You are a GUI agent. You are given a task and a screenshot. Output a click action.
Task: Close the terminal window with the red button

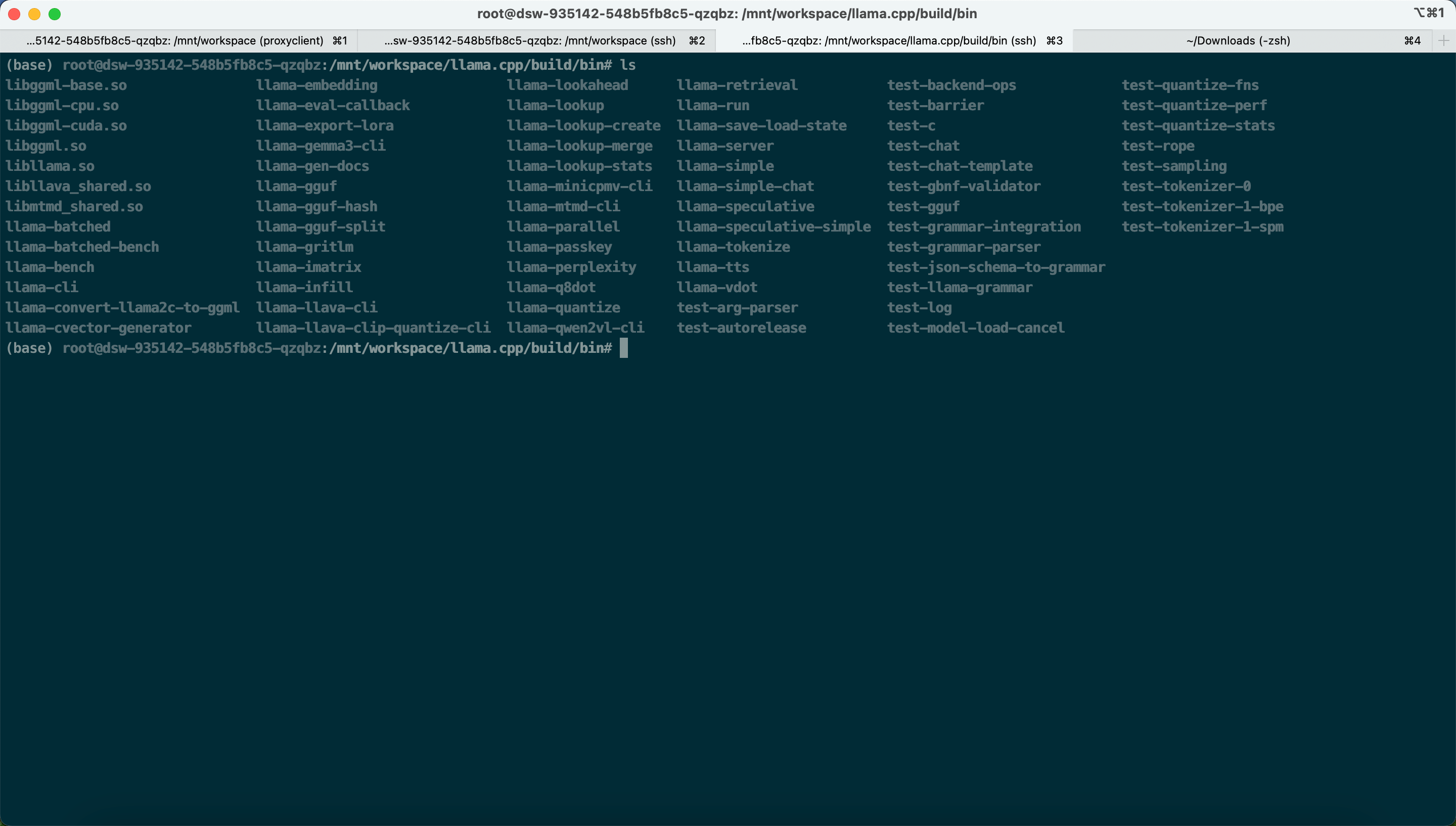[x=14, y=14]
